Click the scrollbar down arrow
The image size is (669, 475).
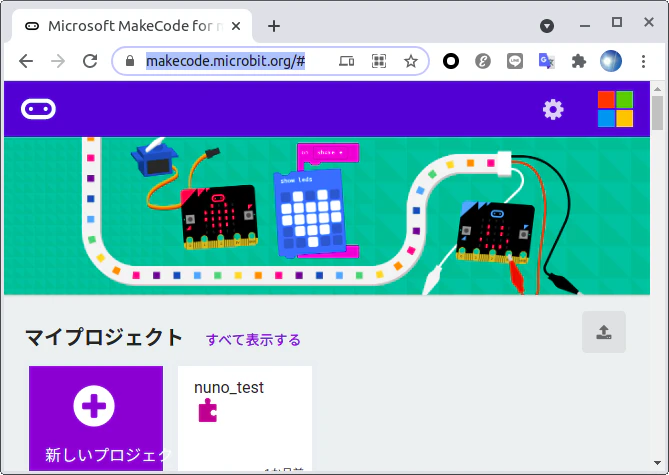[x=657, y=463]
